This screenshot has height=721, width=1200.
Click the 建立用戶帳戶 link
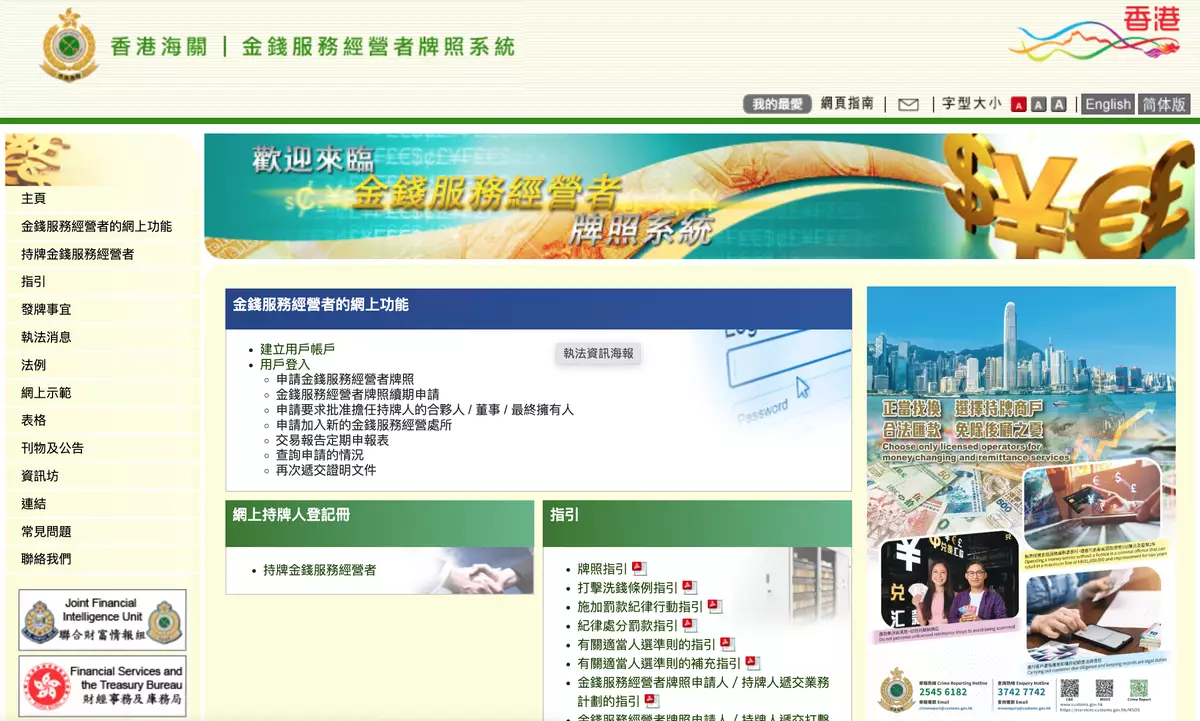(297, 349)
